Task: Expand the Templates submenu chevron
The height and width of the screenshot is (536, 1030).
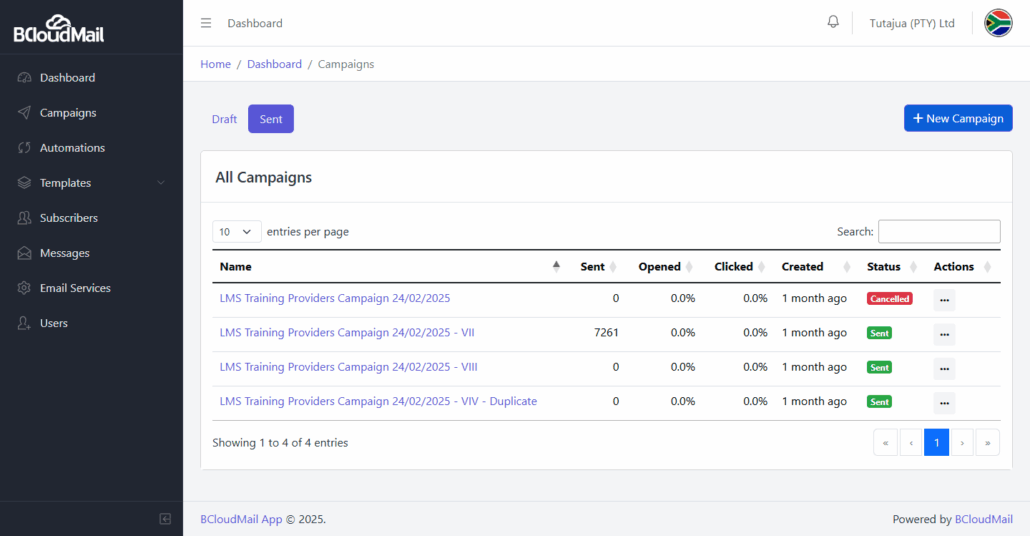Action: (x=161, y=183)
